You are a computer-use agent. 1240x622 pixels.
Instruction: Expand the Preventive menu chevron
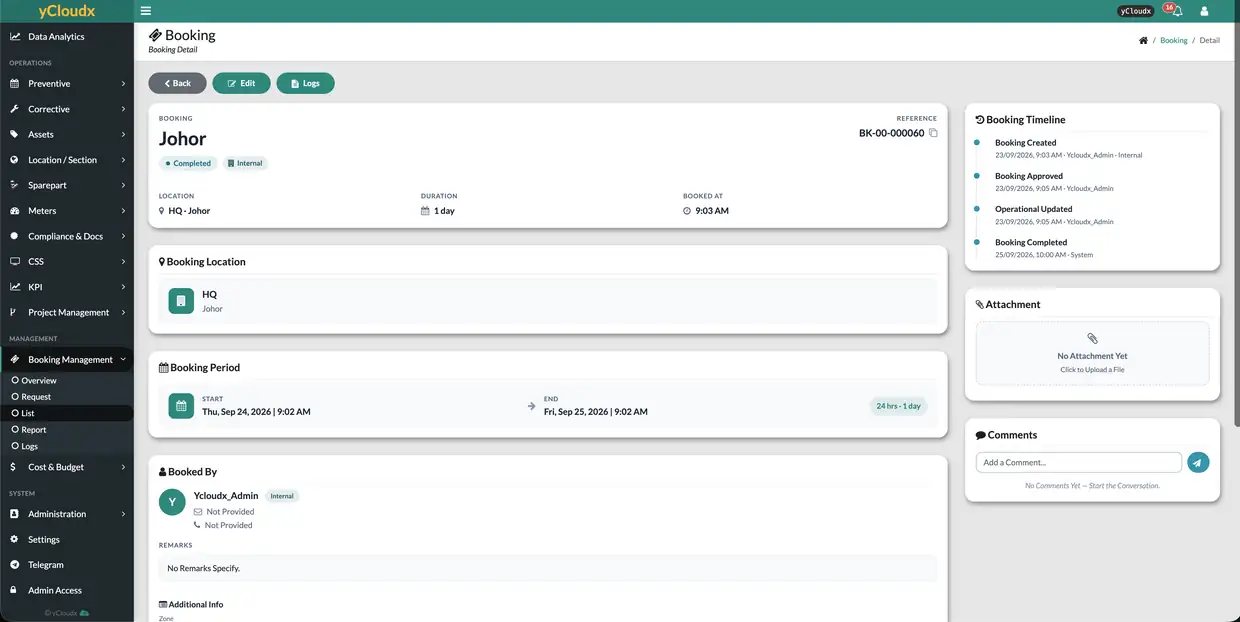(x=123, y=84)
